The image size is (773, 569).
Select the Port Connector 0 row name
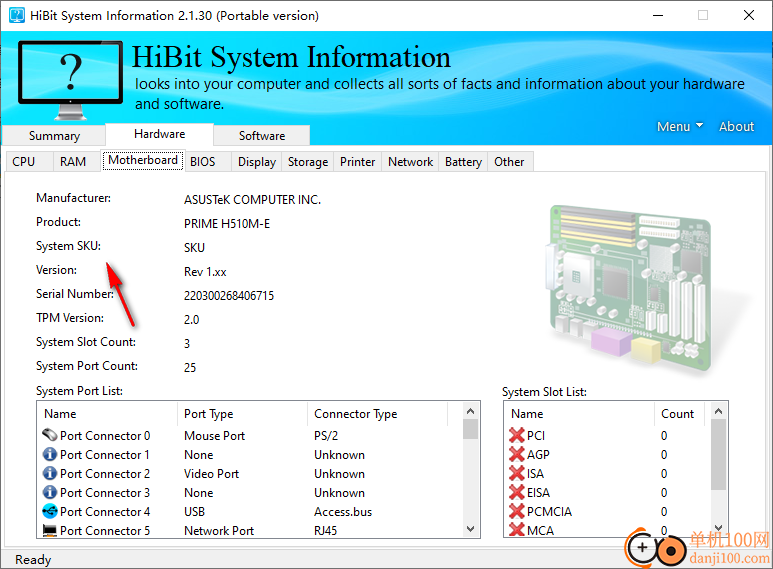pyautogui.click(x=105, y=436)
